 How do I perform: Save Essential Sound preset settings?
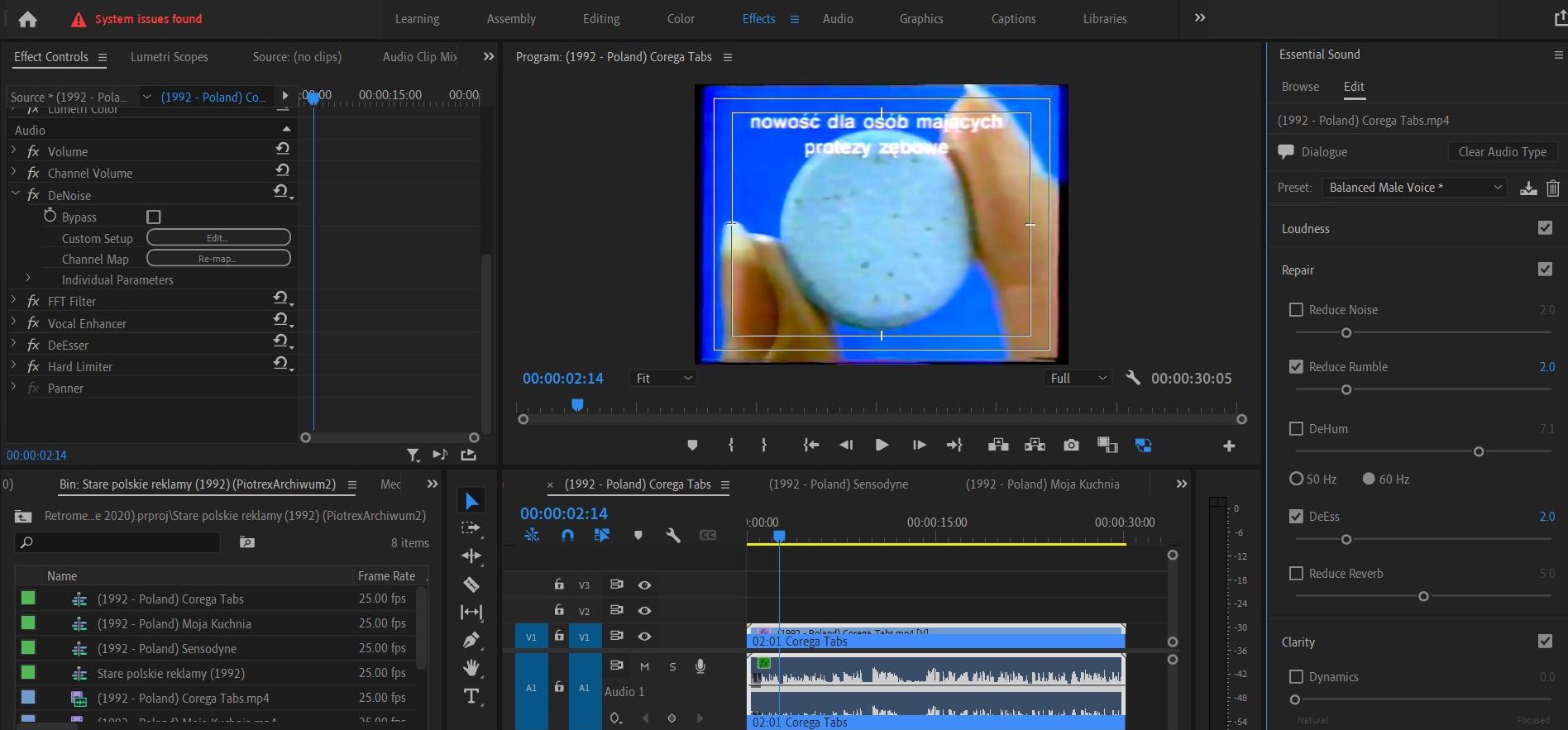point(1528,188)
